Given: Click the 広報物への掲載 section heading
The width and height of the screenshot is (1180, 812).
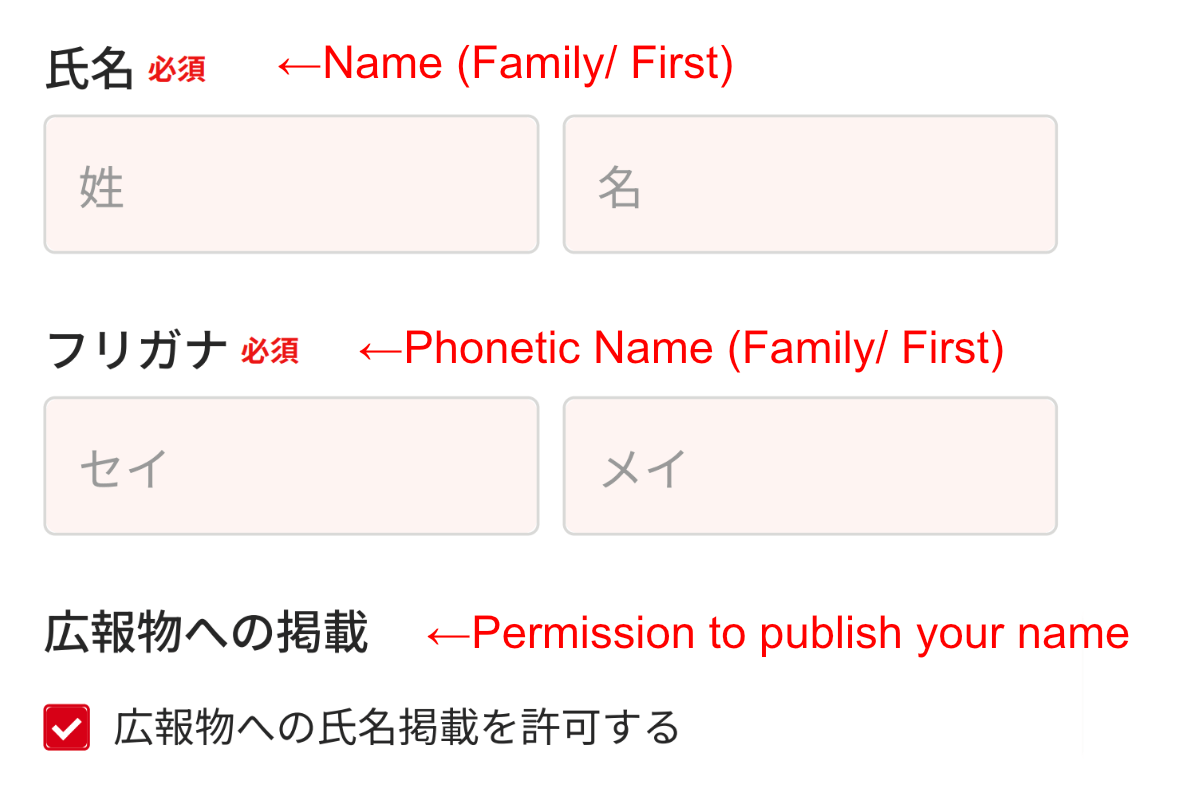Looking at the screenshot, I should pos(206,634).
